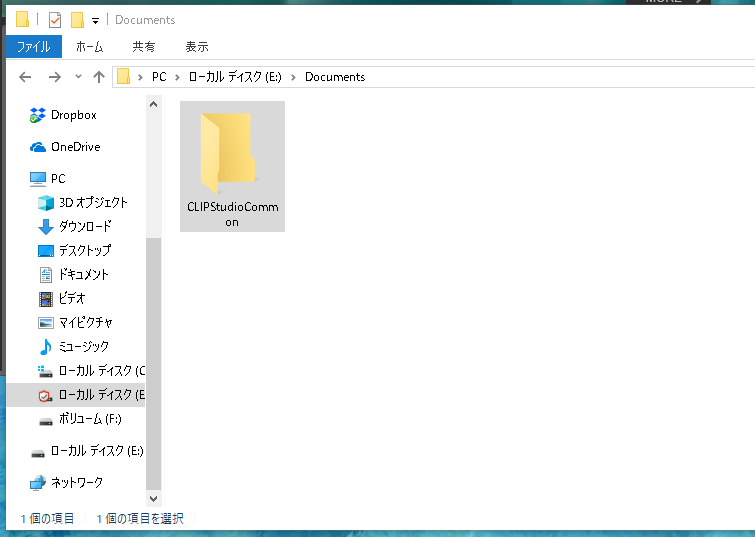Navigate up one level with up arrow

pos(98,77)
